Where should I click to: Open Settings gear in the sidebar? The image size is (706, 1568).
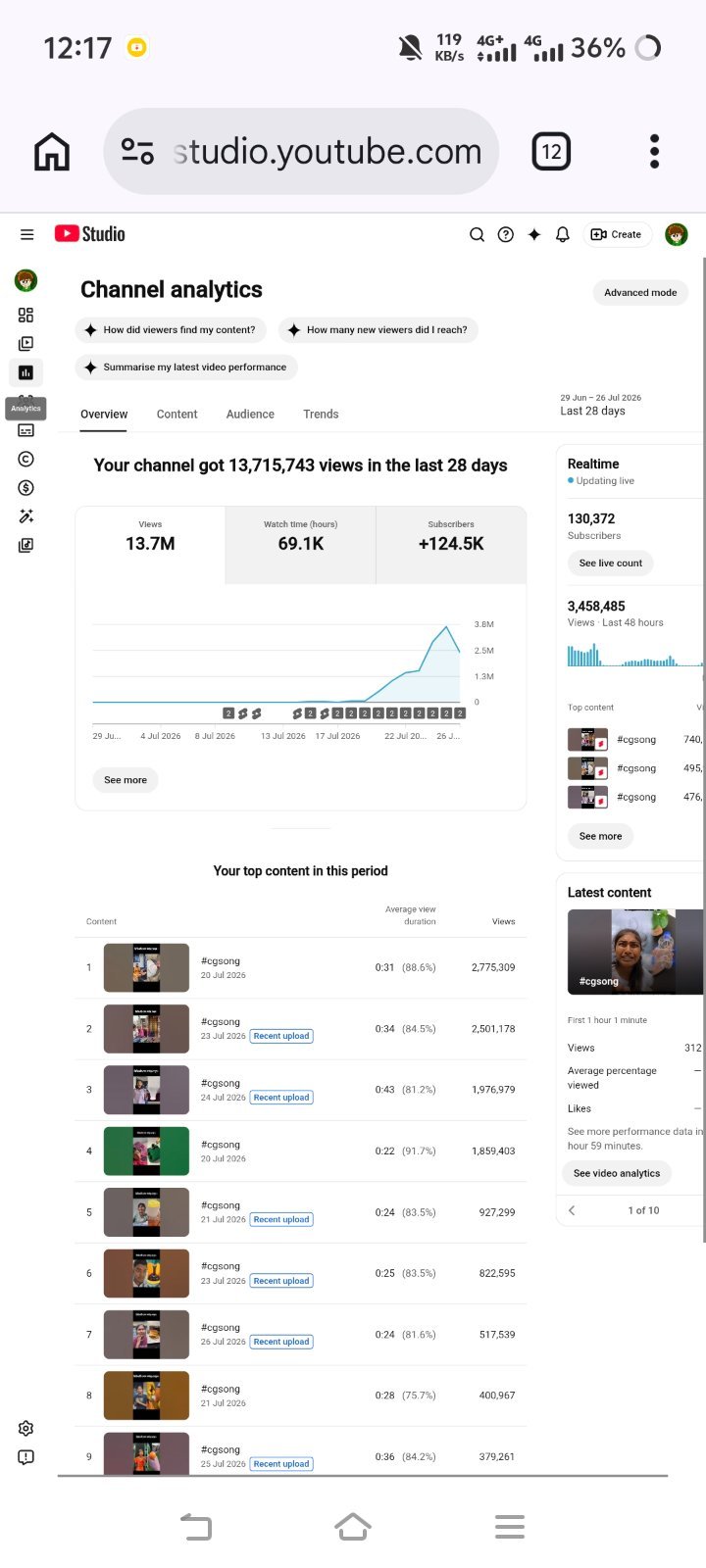pos(26,1429)
